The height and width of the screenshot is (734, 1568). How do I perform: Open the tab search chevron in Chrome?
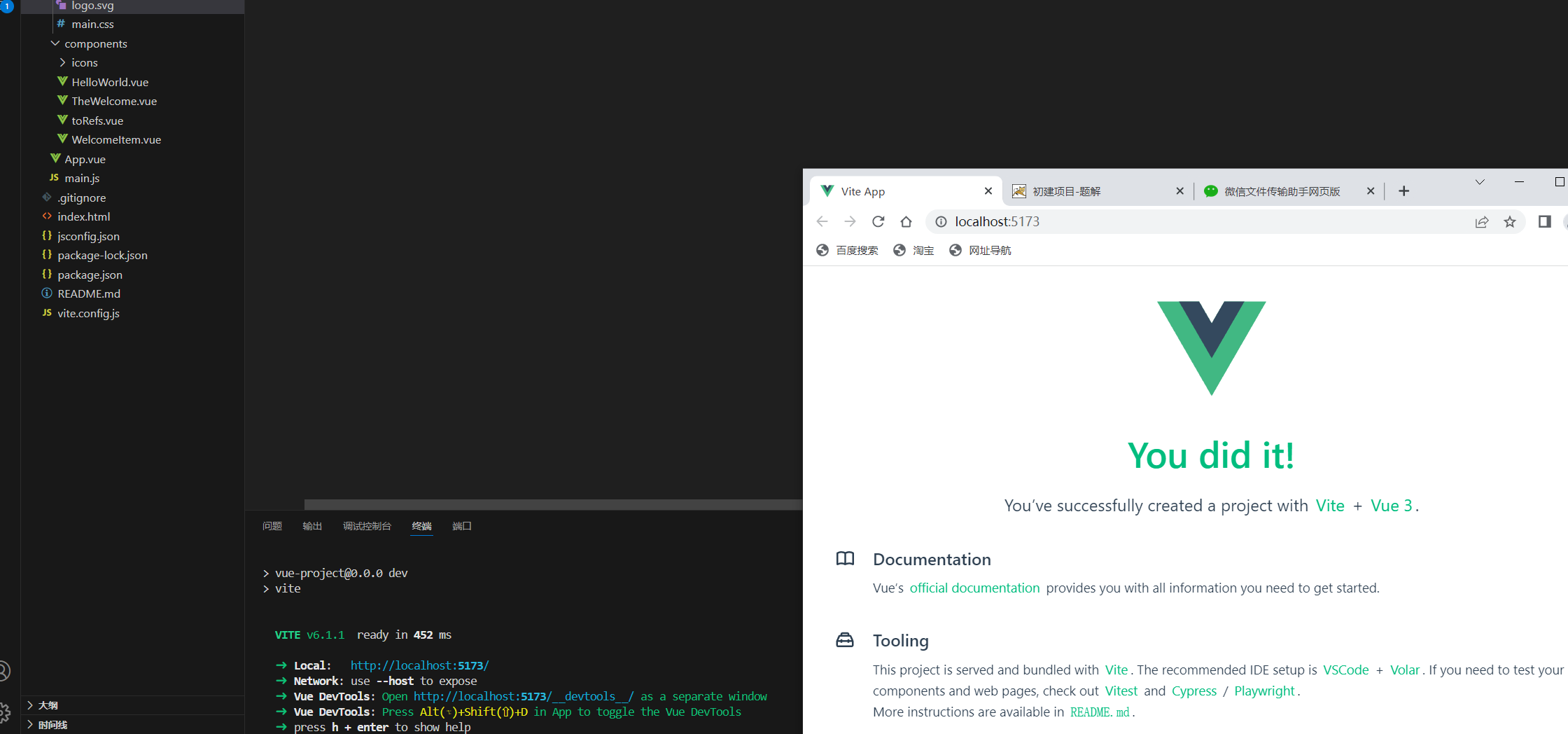pyautogui.click(x=1480, y=182)
